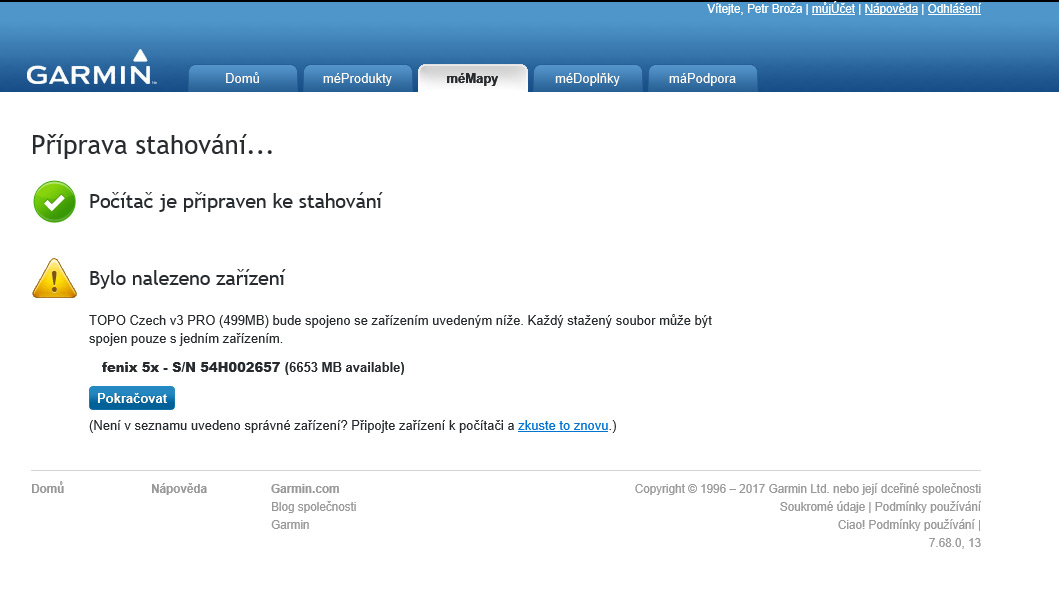Viewport: 1059px width, 605px height.
Task: Select the méMapy tab
Action: click(x=472, y=78)
